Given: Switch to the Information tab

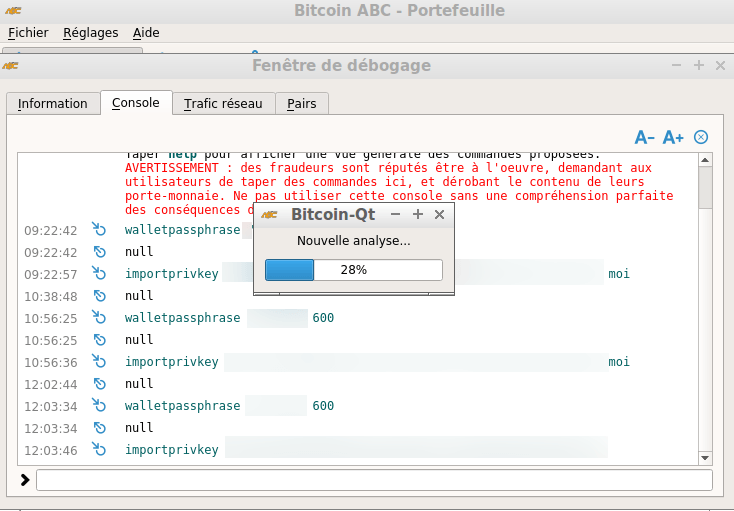Looking at the screenshot, I should click(x=53, y=103).
